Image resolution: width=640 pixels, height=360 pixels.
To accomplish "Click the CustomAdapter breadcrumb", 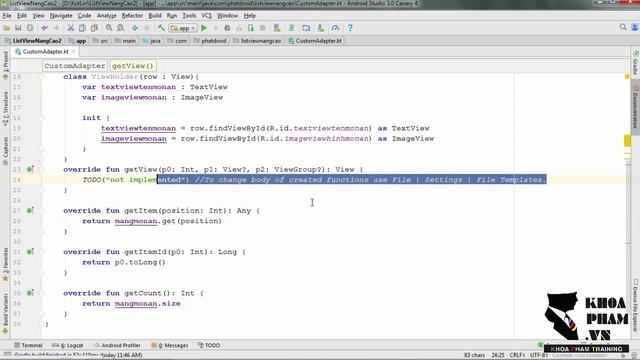I will coord(75,66).
